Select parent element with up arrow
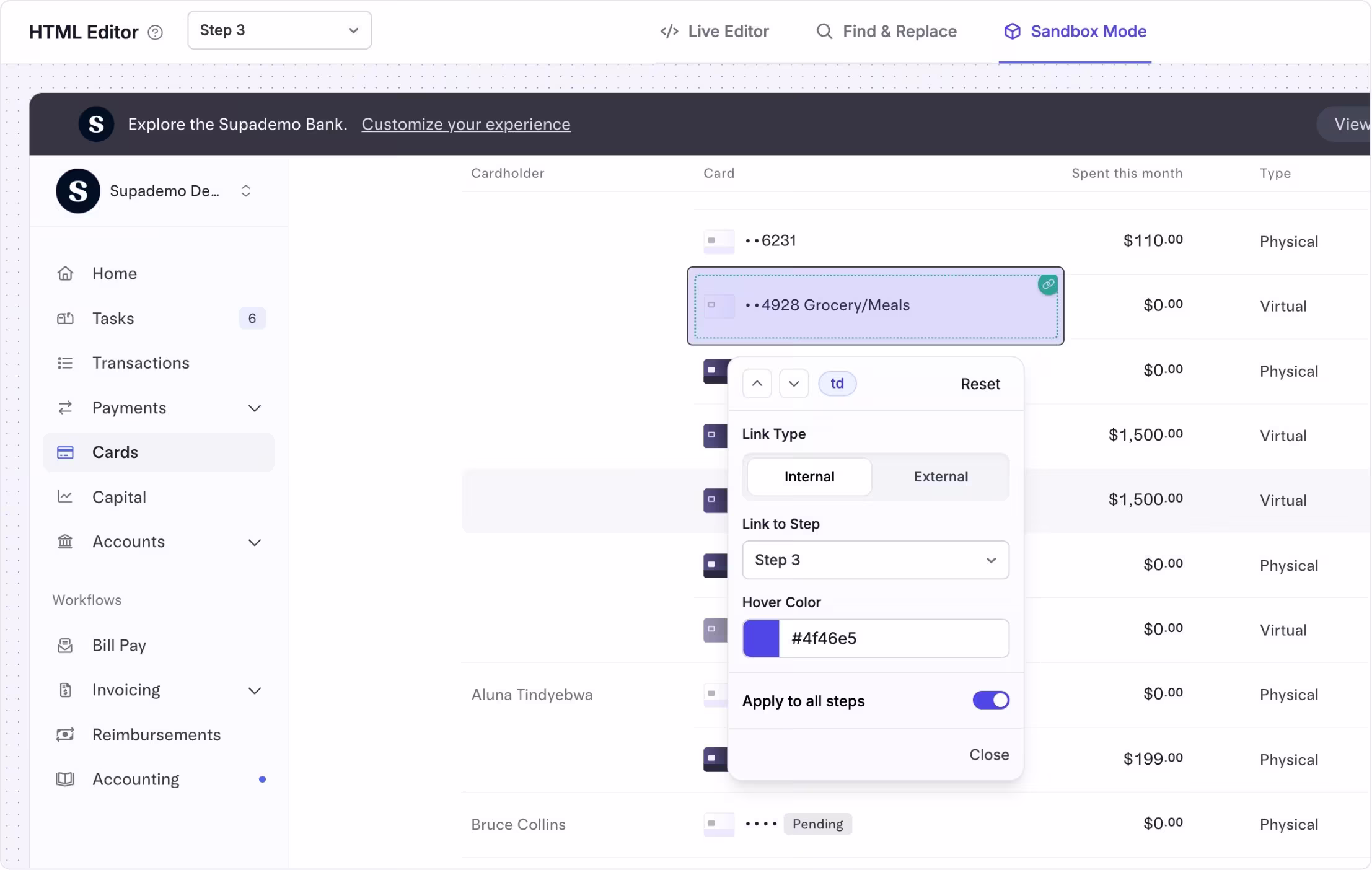This screenshot has width=1372, height=870. [x=757, y=384]
